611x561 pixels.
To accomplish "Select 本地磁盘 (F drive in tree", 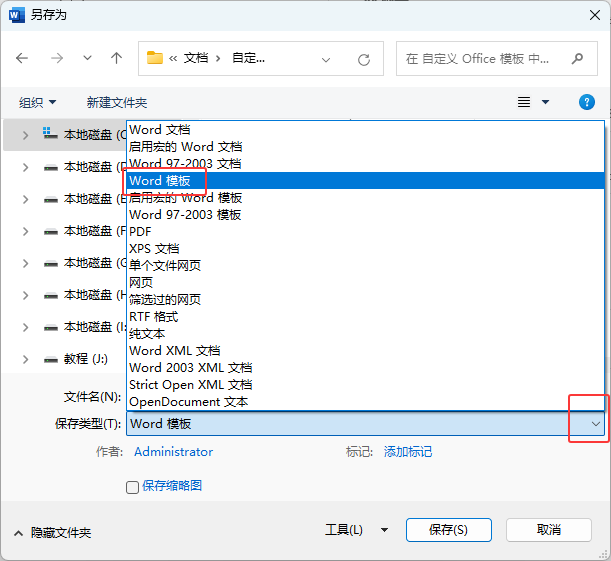I will [x=84, y=231].
